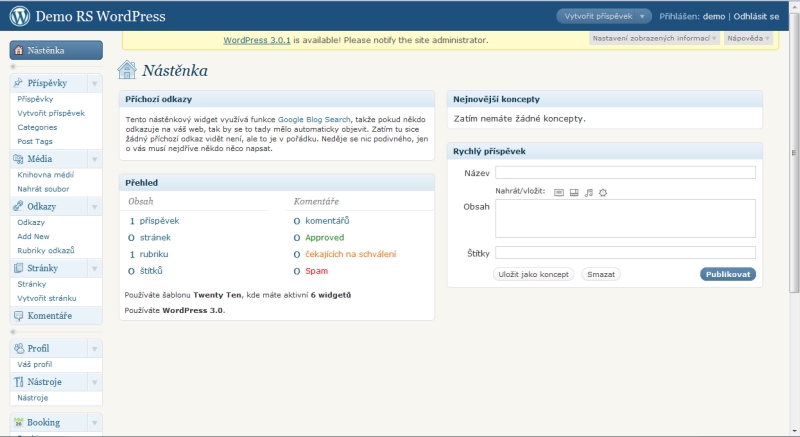
Task: Click the Příchozí odkazy widget header
Action: [x=277, y=99]
